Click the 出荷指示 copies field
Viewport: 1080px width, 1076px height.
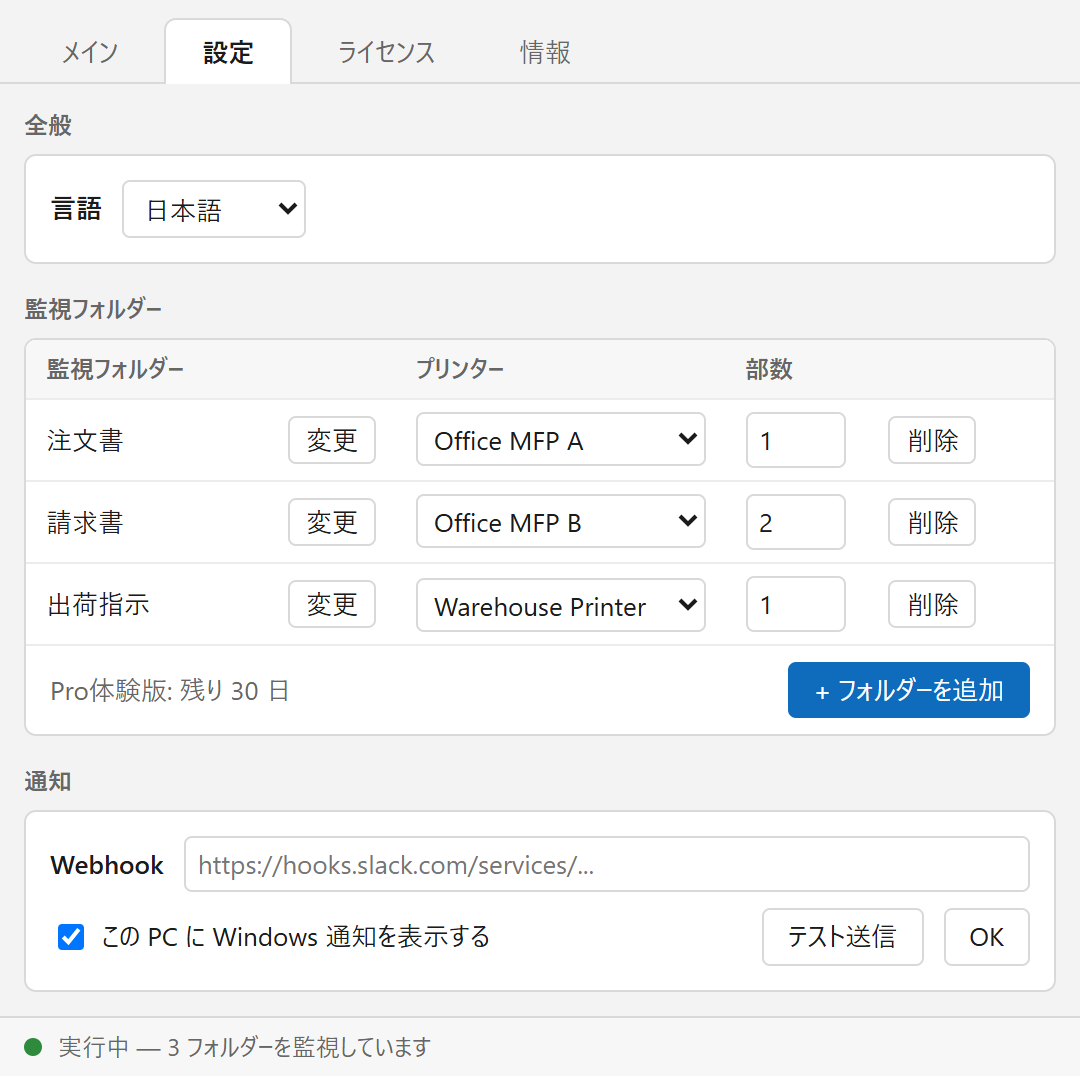pyautogui.click(x=796, y=604)
